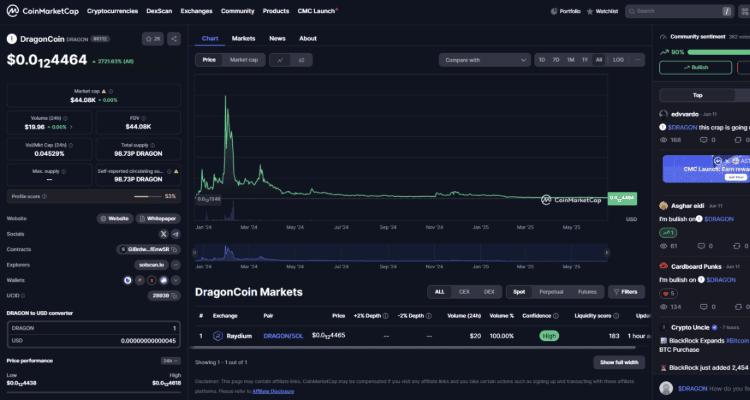Image resolution: width=750 pixels, height=400 pixels.
Task: Switch to the News tab
Action: pyautogui.click(x=277, y=38)
